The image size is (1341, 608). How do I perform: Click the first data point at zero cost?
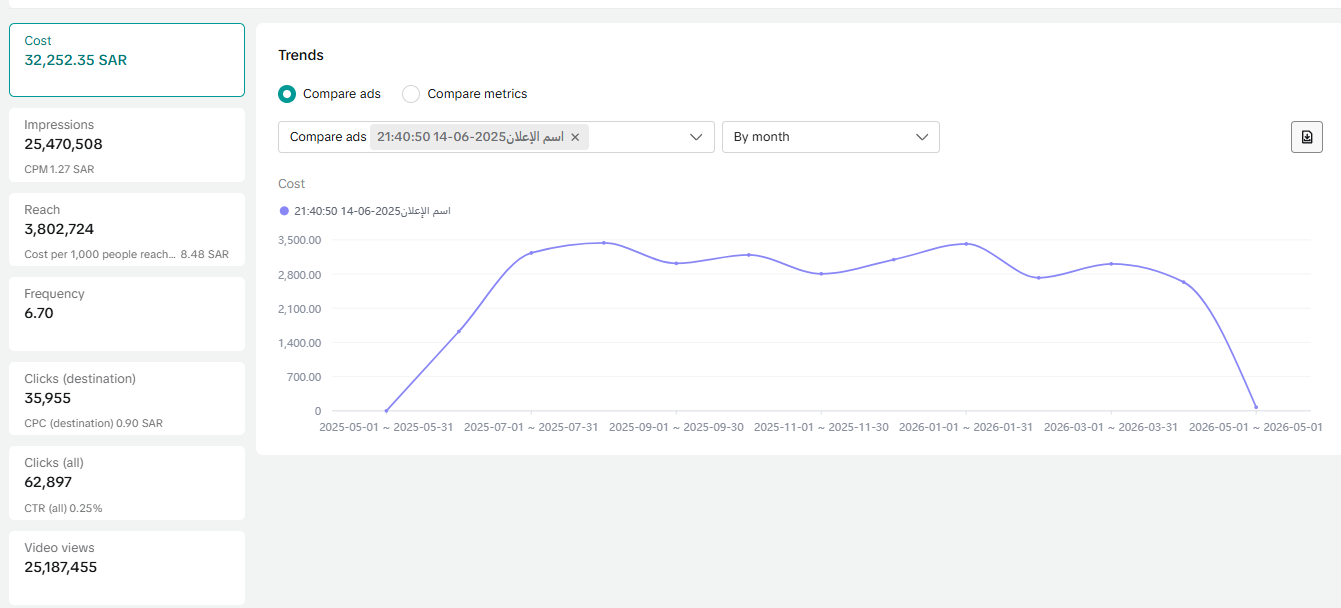[386, 411]
